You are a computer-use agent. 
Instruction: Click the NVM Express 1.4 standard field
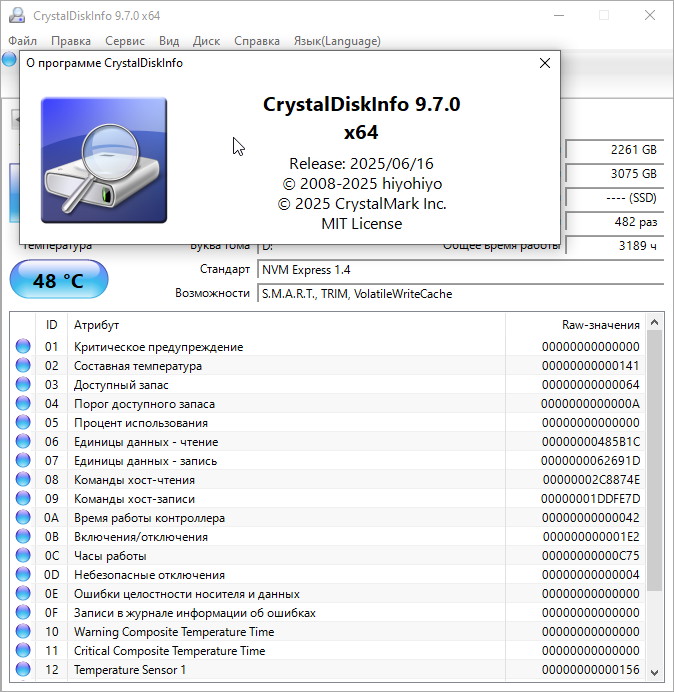[460, 270]
